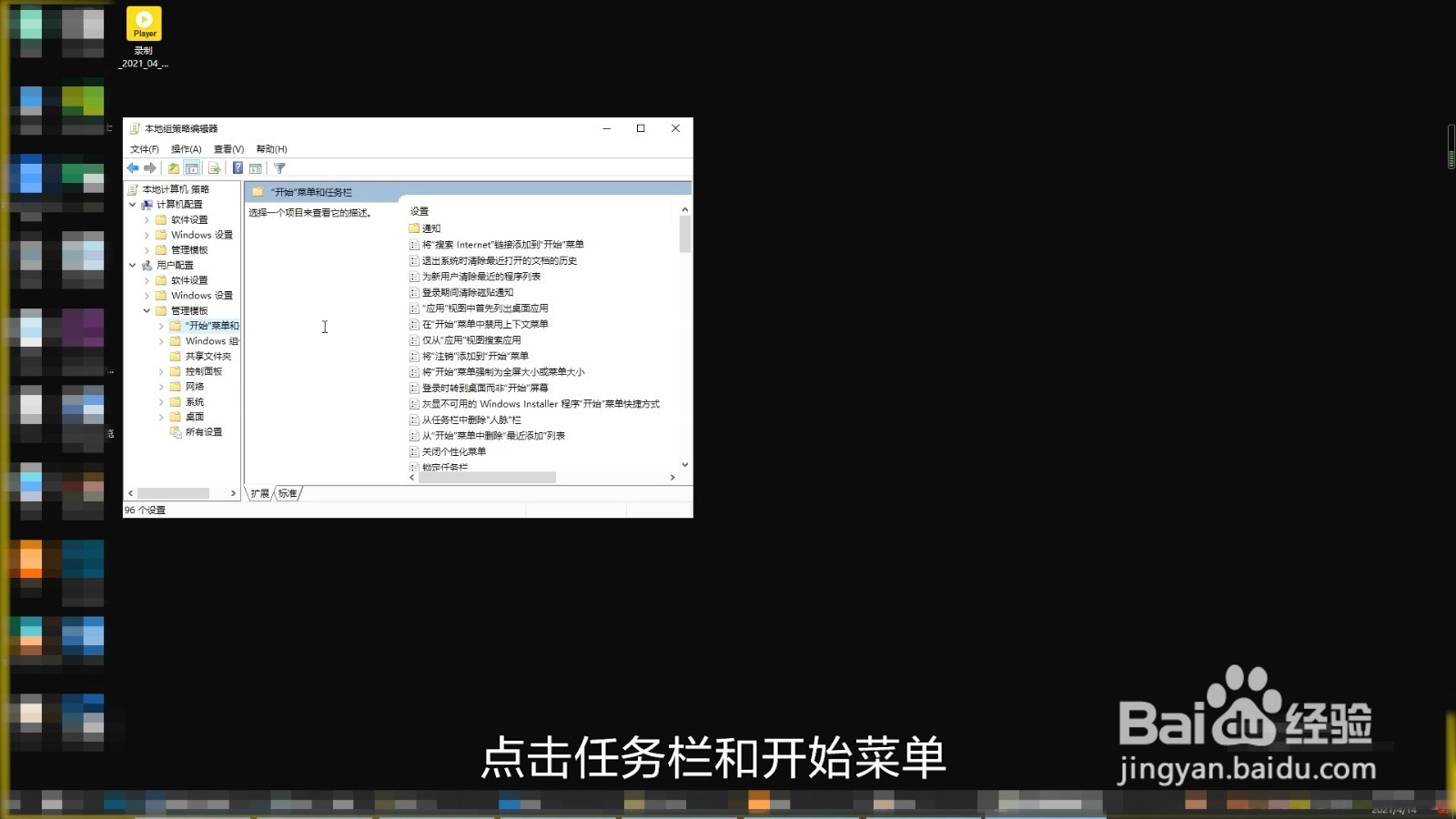Expand Windows 设置 under 用户配置

(x=147, y=296)
